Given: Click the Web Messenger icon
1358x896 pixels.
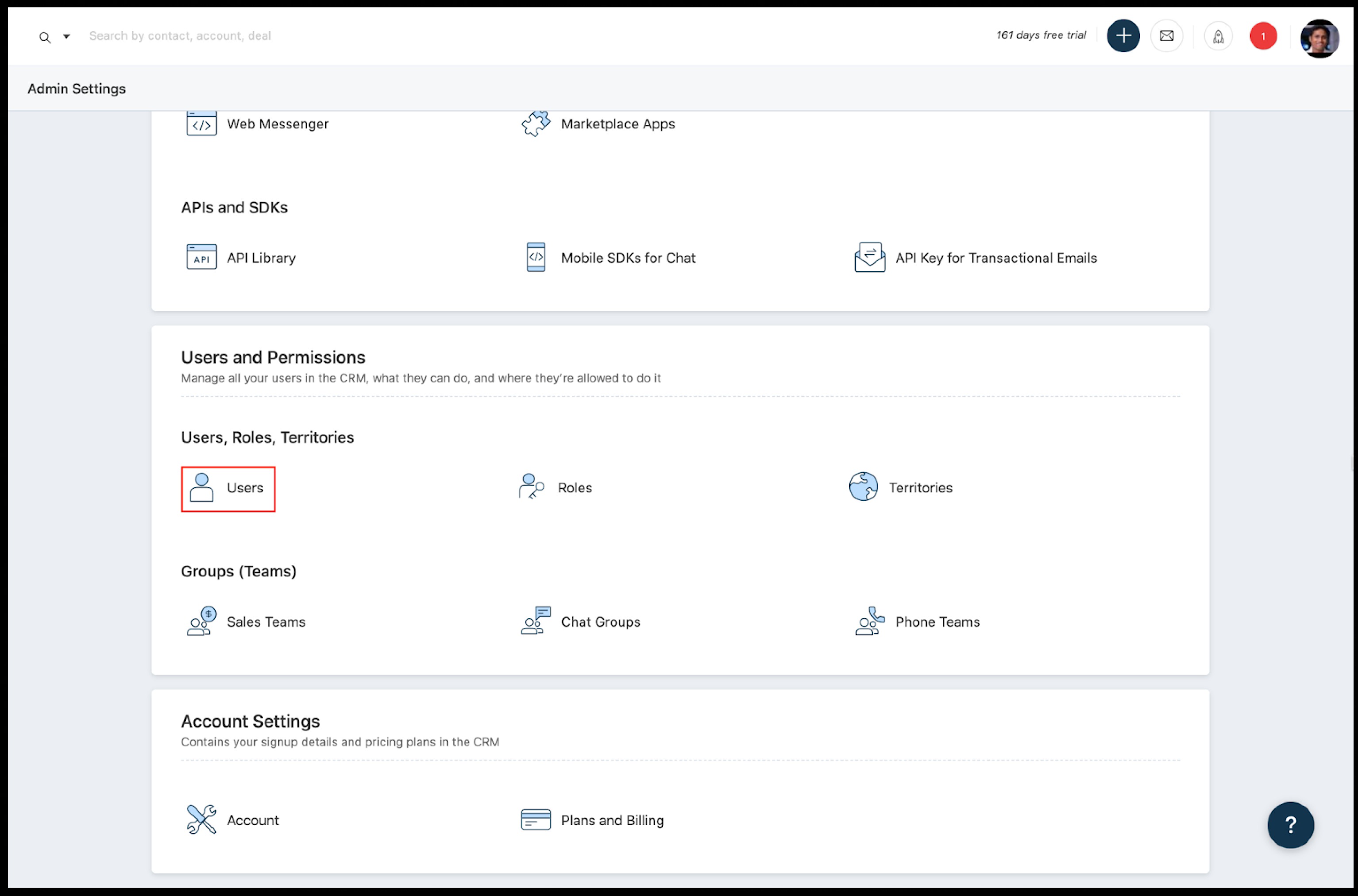Looking at the screenshot, I should point(201,124).
